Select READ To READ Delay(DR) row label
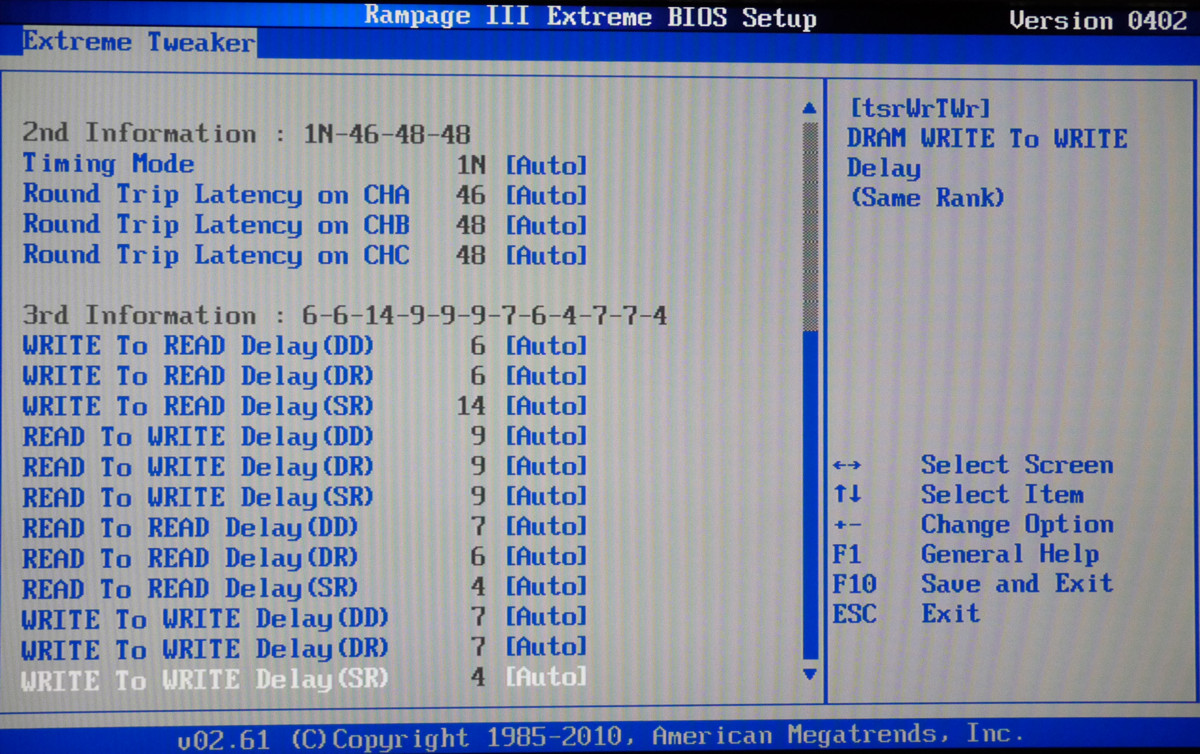1200x754 pixels. pos(190,557)
